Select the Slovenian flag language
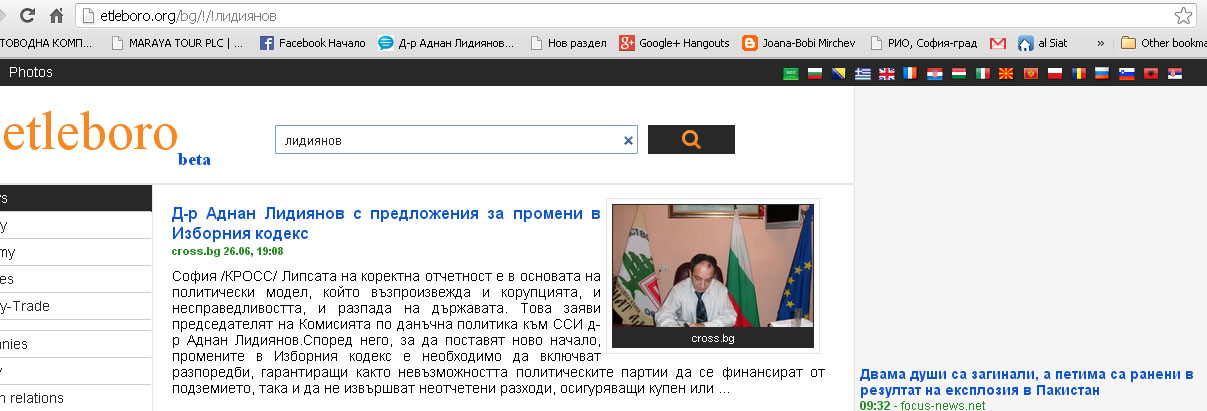 coord(1127,73)
